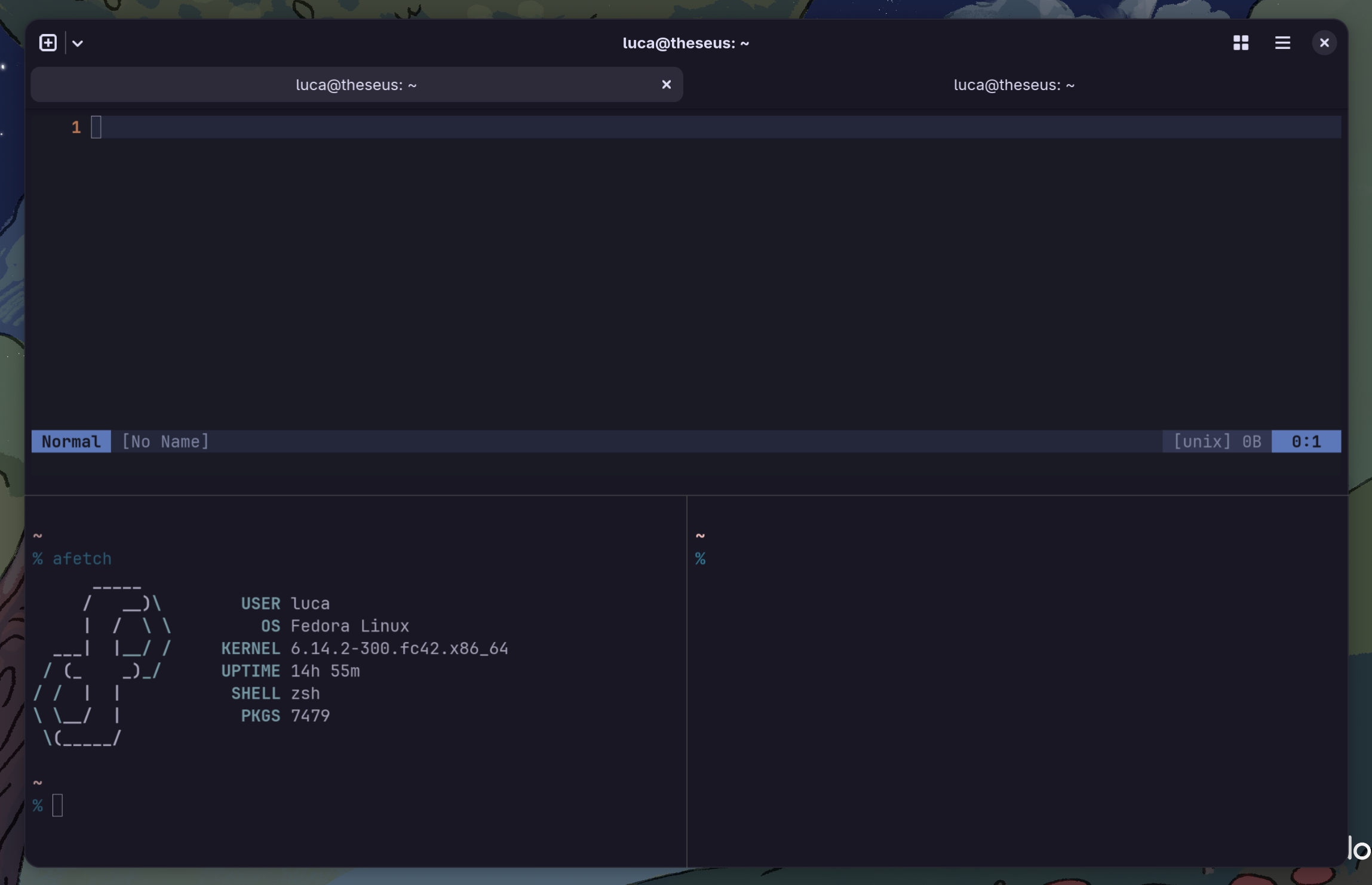Click the 0B file size indicator

click(x=1252, y=441)
